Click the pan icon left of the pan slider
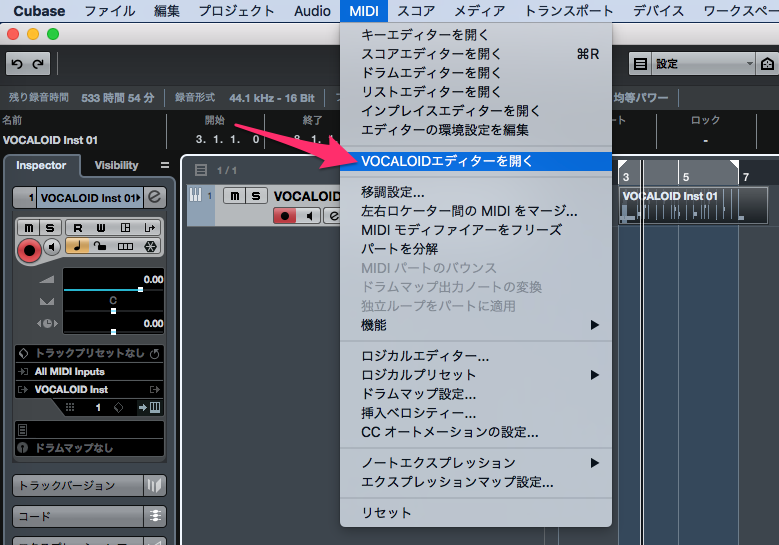 (47, 301)
